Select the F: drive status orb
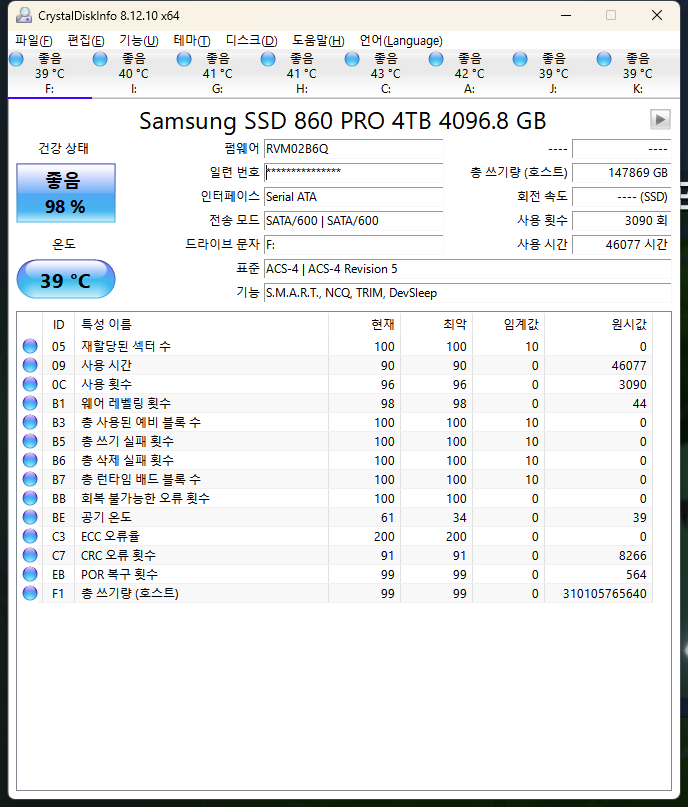688x807 pixels. click(x=16, y=60)
